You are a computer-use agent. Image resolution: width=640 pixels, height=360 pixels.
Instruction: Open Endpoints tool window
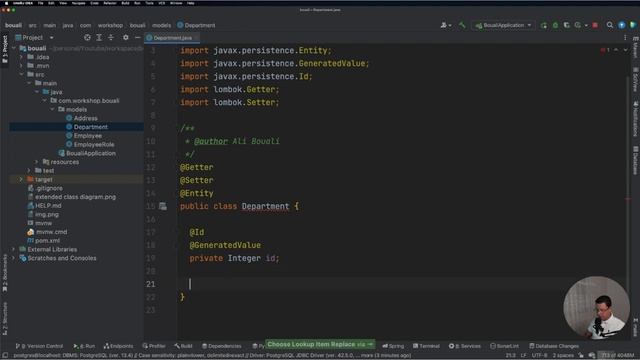[x=118, y=346]
